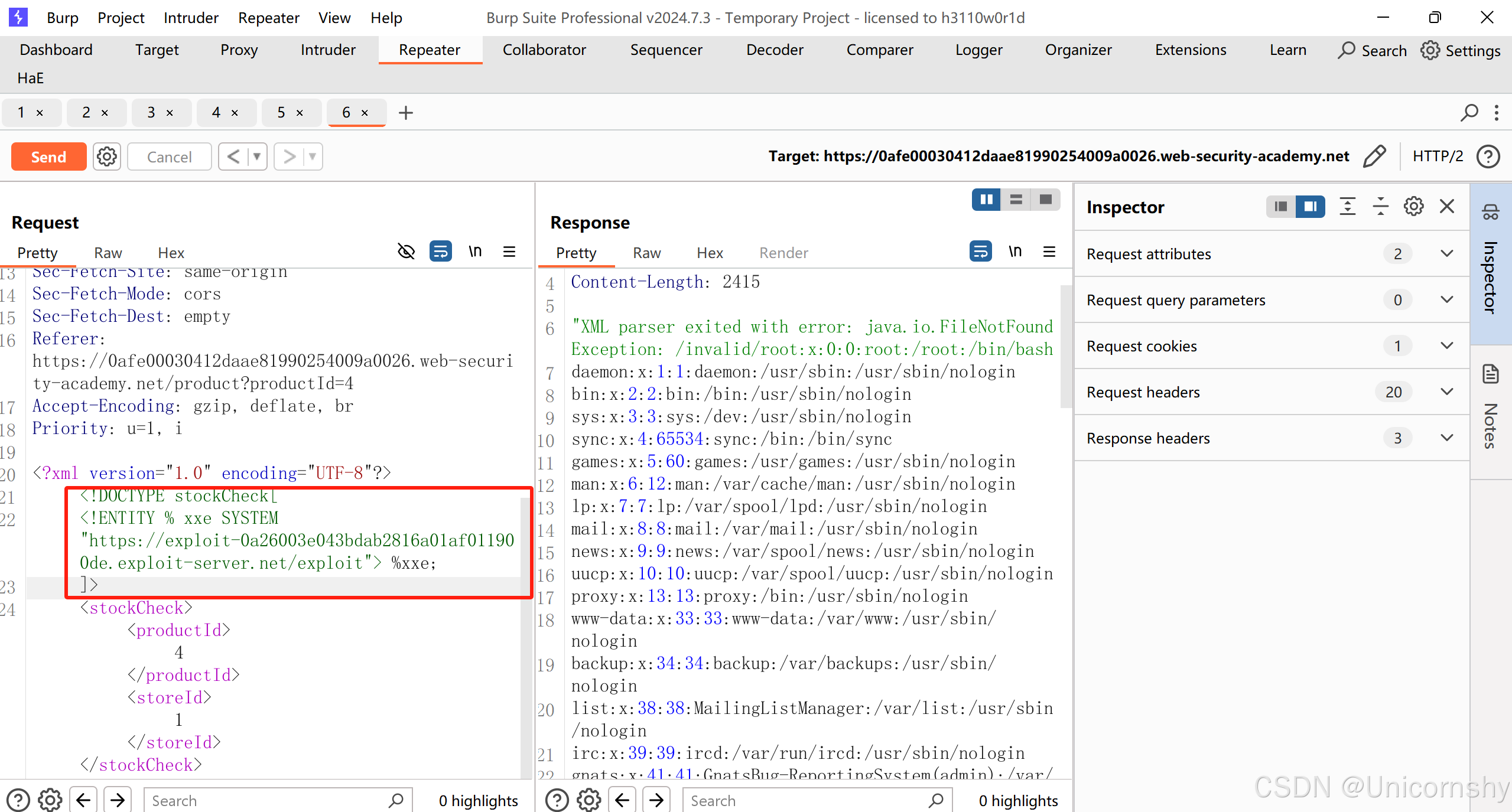The width and height of the screenshot is (1512, 812).
Task: Toggle word wrap icon in Request panel
Action: coord(440,252)
